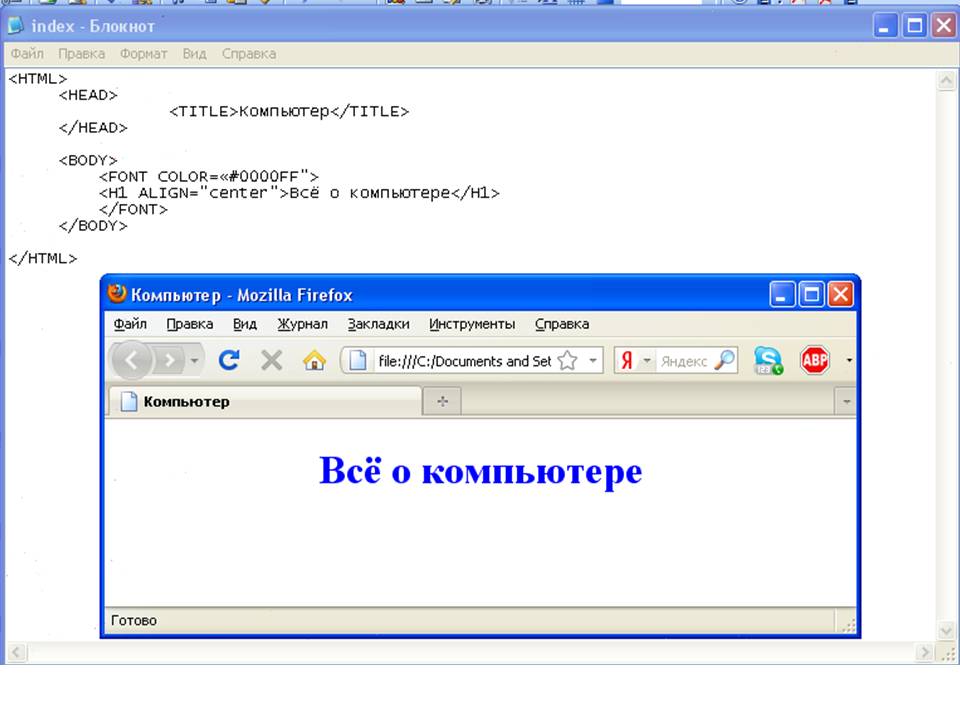
Task: Click the Firefox forward arrow button
Action: tap(170, 360)
